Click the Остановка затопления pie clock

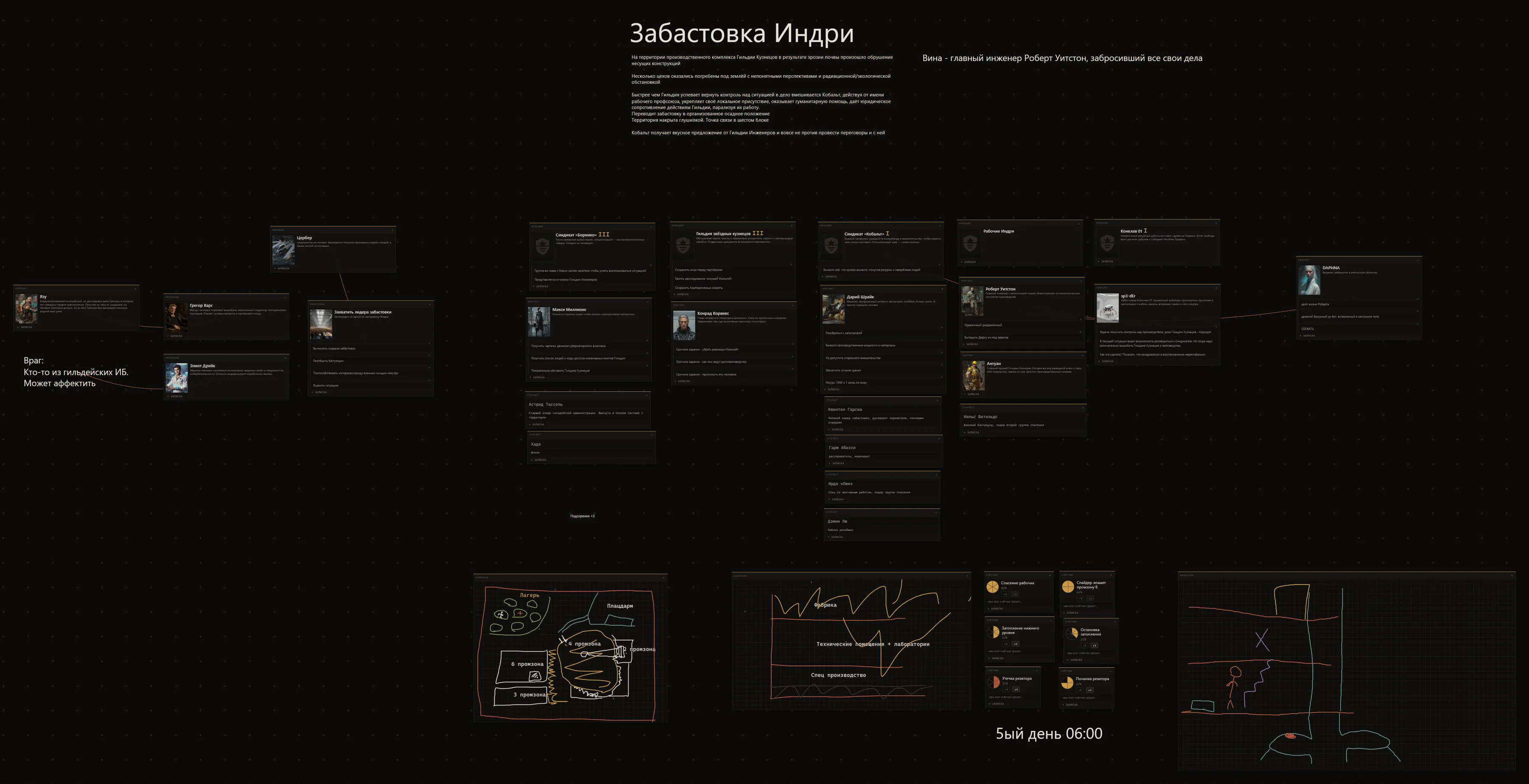(x=1072, y=634)
